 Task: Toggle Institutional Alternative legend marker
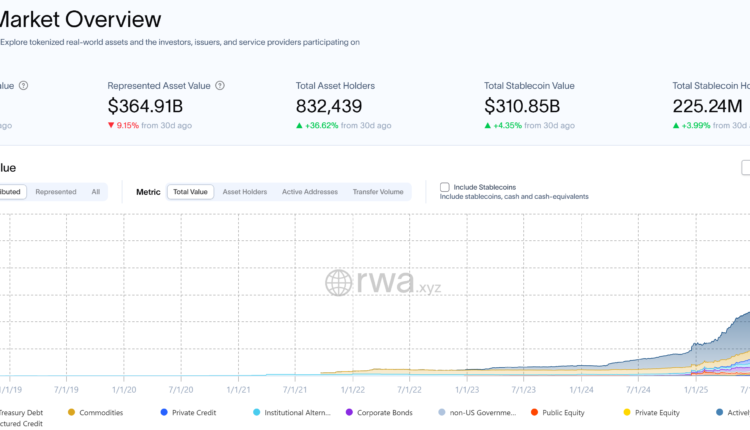[x=257, y=411]
